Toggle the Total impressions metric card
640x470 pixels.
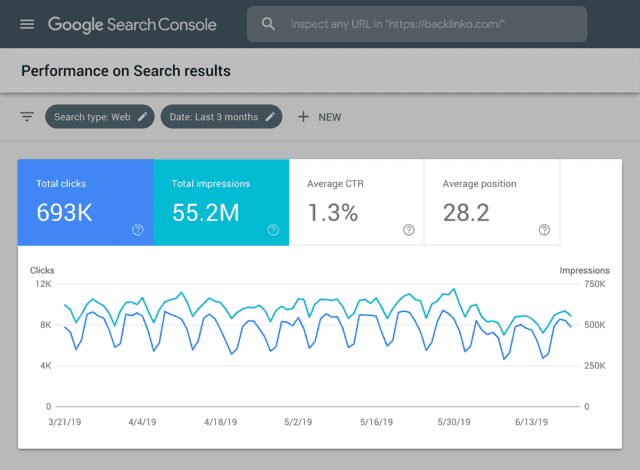(x=221, y=201)
